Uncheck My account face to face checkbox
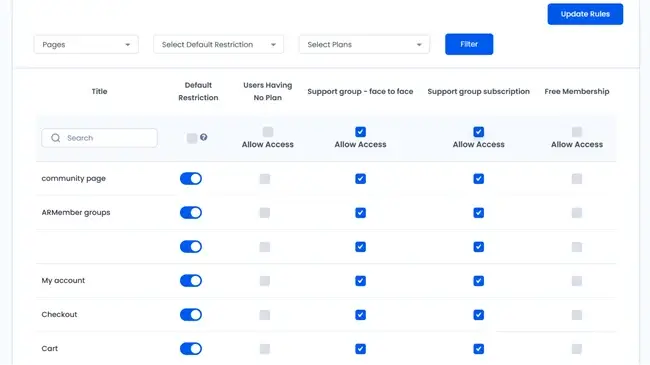Screen dimensions: 650x365 (361, 281)
